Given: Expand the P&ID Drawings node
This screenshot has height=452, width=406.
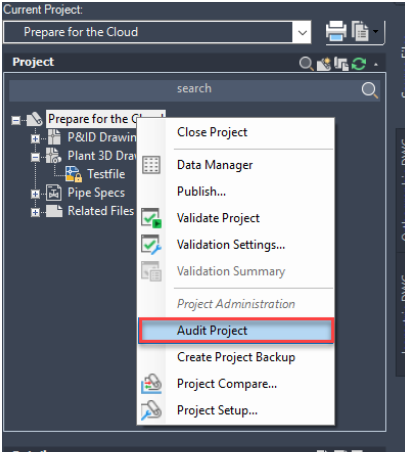Looking at the screenshot, I should 35,138.
